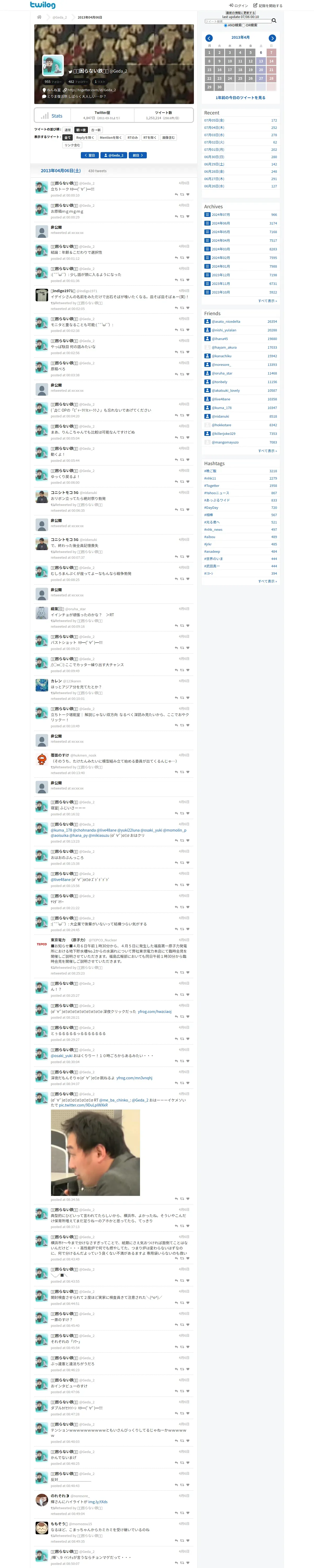Open 2024年04月 archive list icon
Image resolution: width=314 pixels, height=1568 pixels.
[x=207, y=240]
